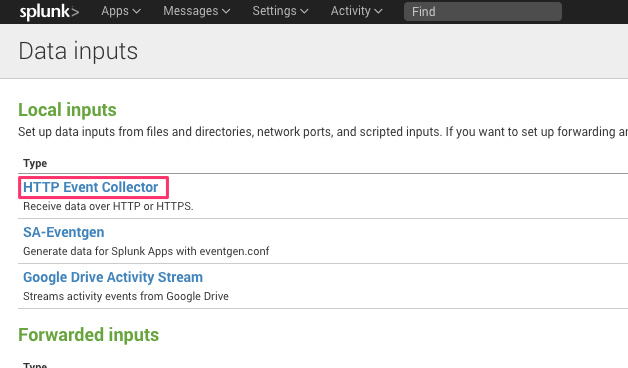
Task: Open Google Drive Activity Stream input
Action: click(113, 277)
